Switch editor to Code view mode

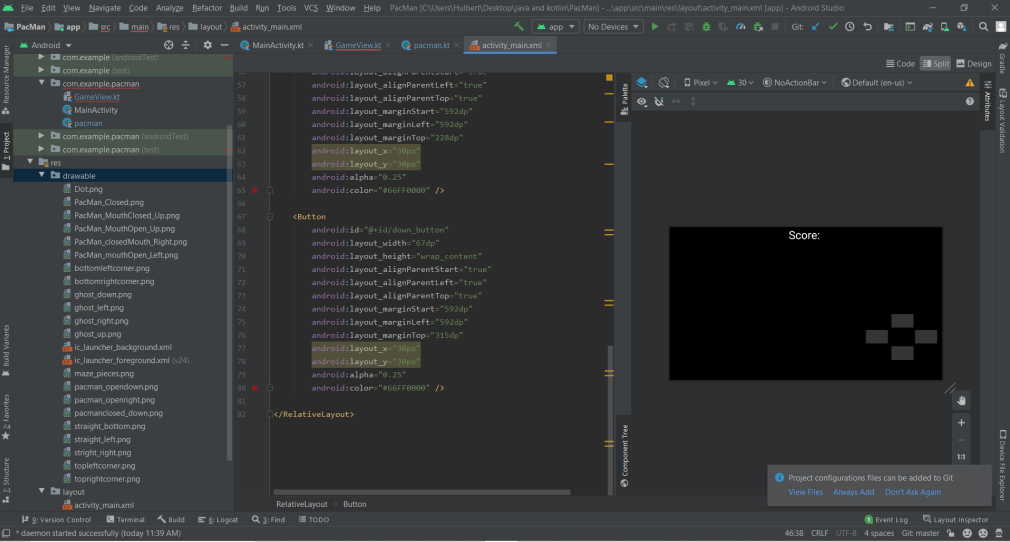click(x=899, y=63)
